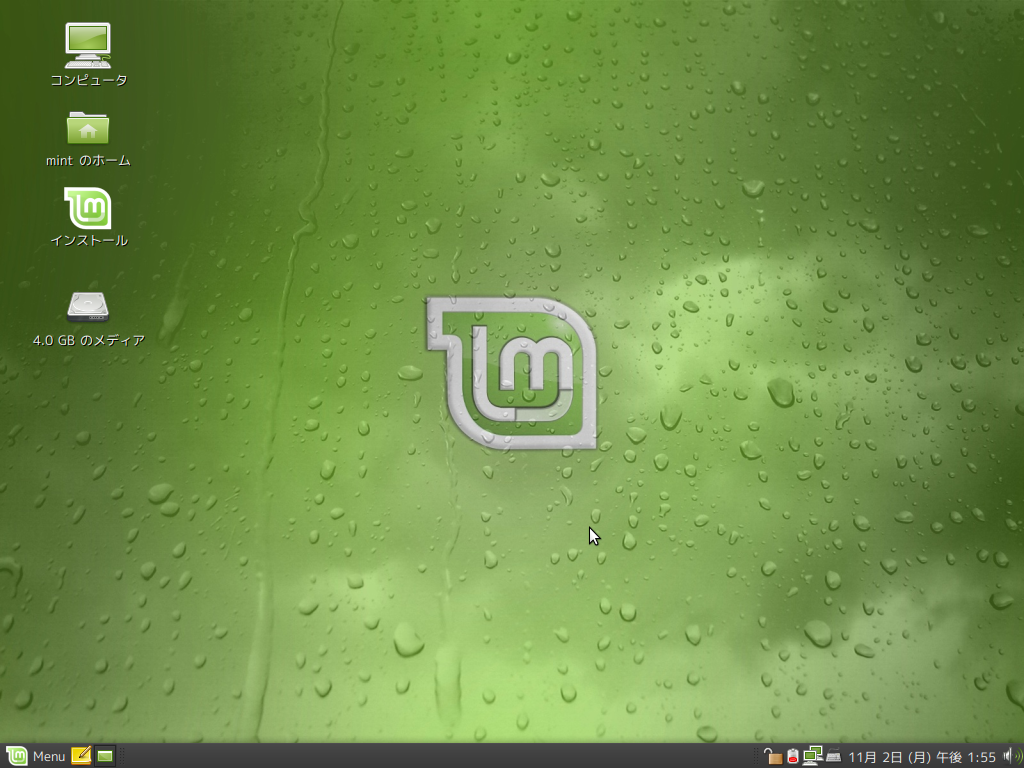Select the インストール Linux Mint installer icon
Viewport: 1024px width, 768px height.
(88, 208)
